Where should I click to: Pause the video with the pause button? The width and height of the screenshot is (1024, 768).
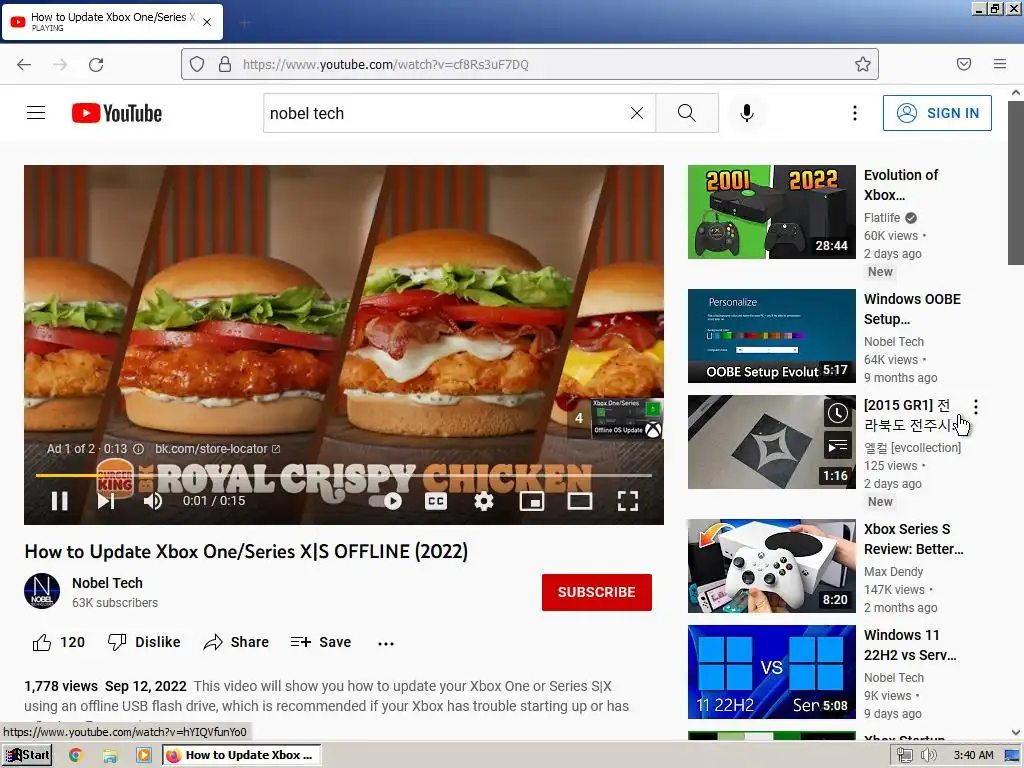click(x=59, y=501)
